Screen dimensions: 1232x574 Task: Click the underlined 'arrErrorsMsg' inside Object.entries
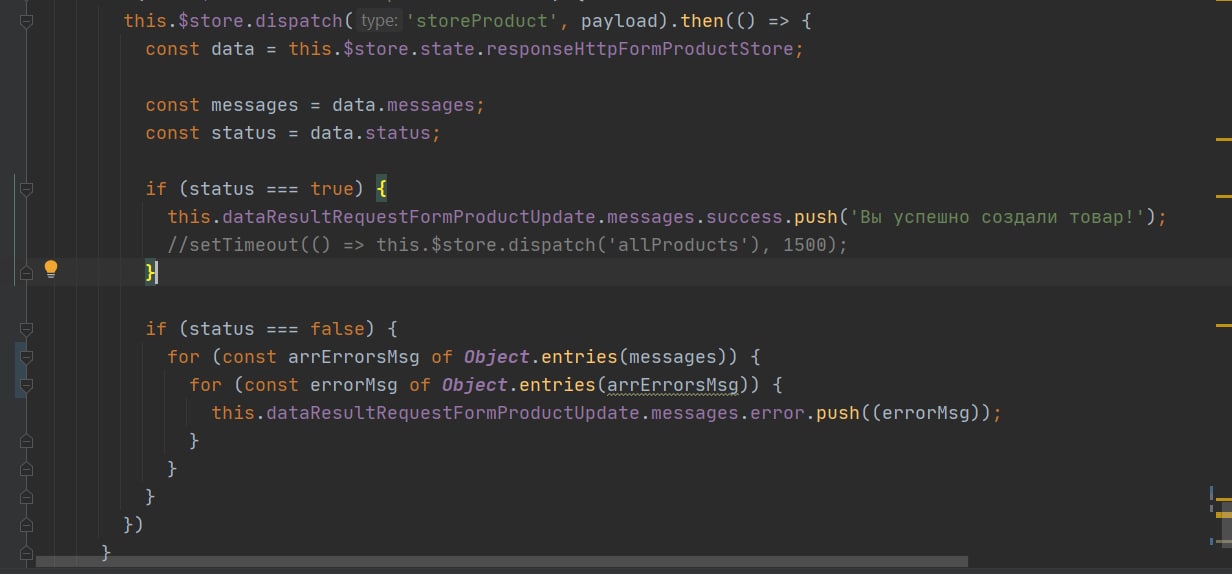click(x=673, y=384)
